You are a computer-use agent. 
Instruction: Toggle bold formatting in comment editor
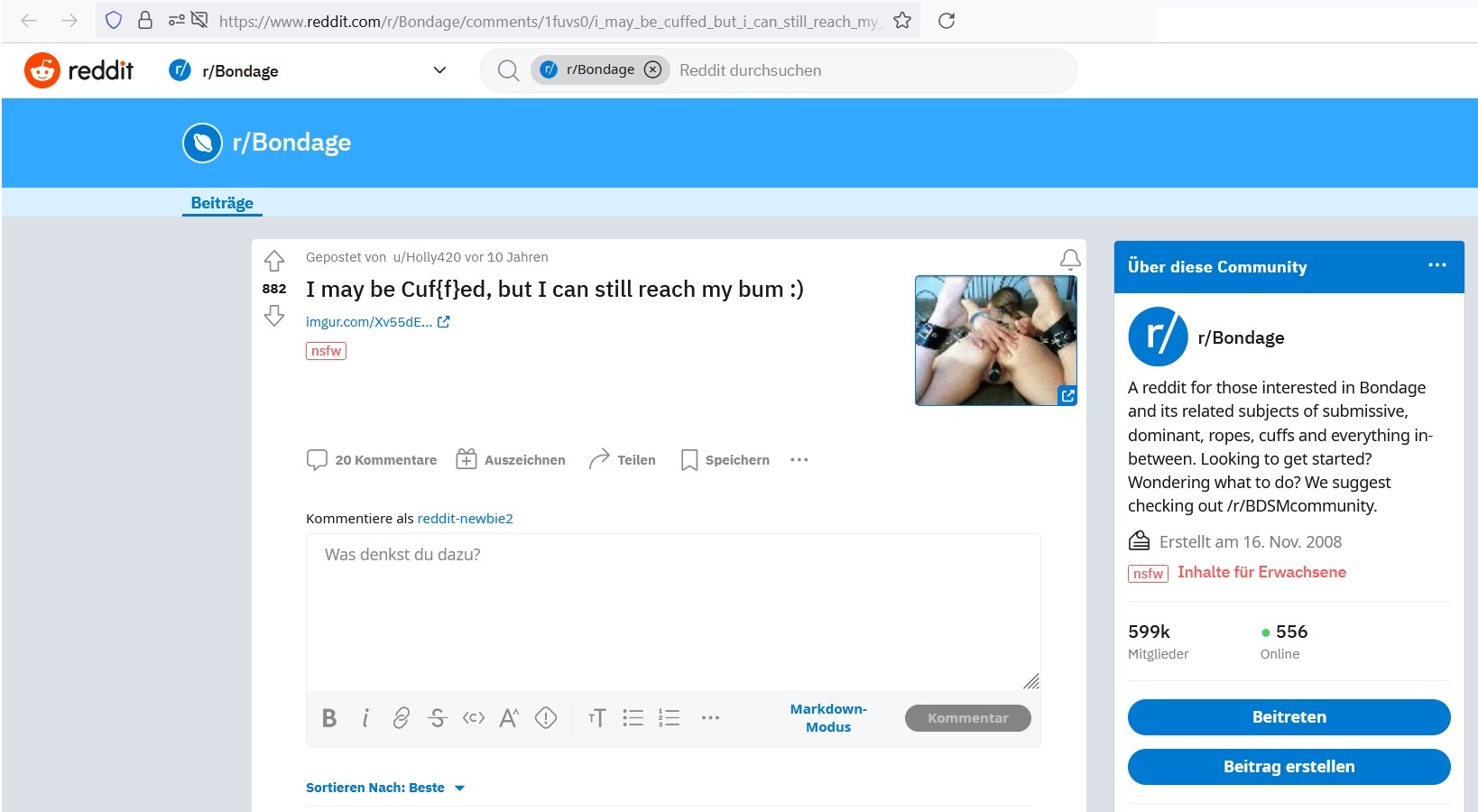329,718
